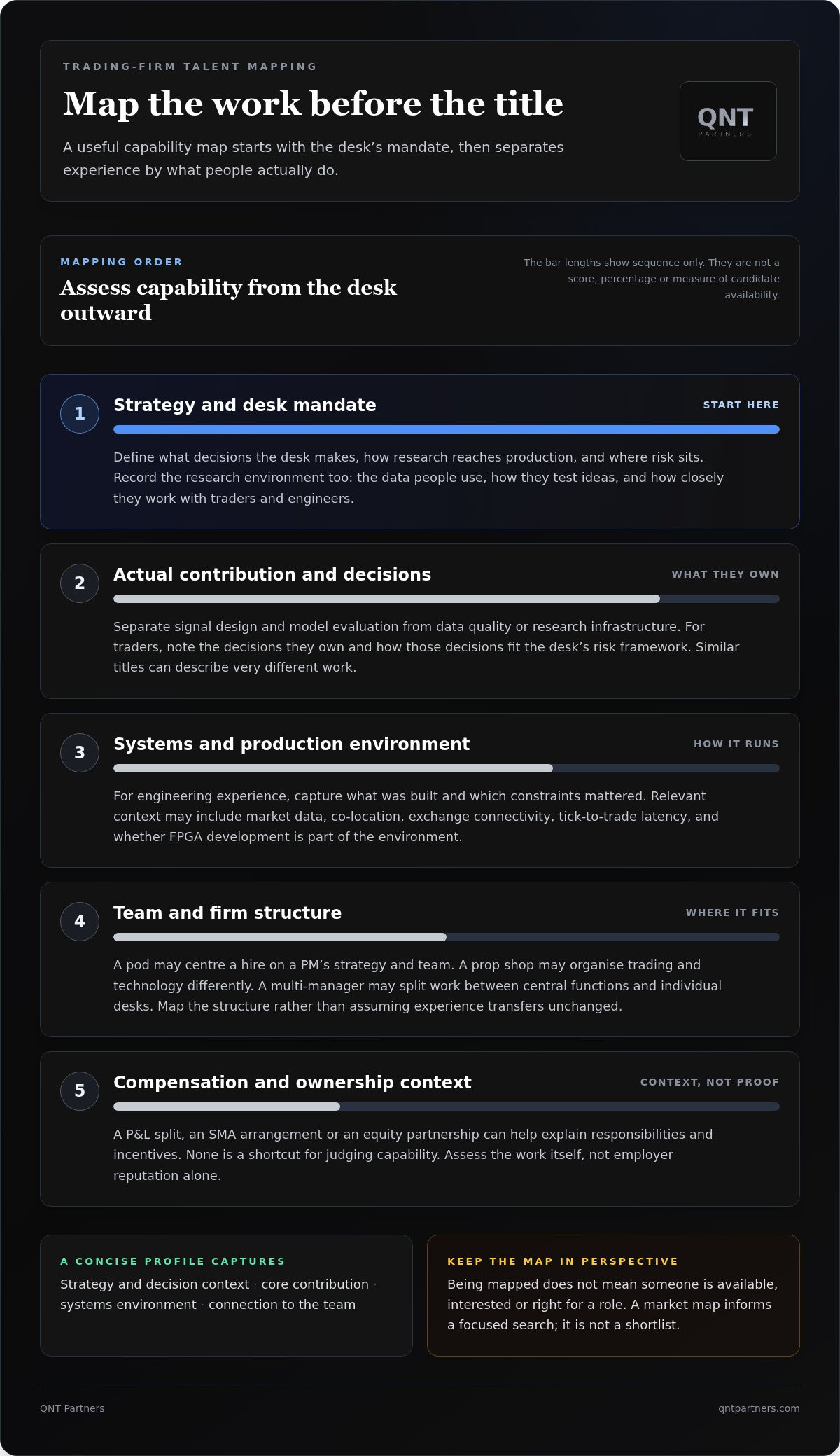Click the Team and firm structure bar
This screenshot has width=840, height=1456.
(x=447, y=937)
